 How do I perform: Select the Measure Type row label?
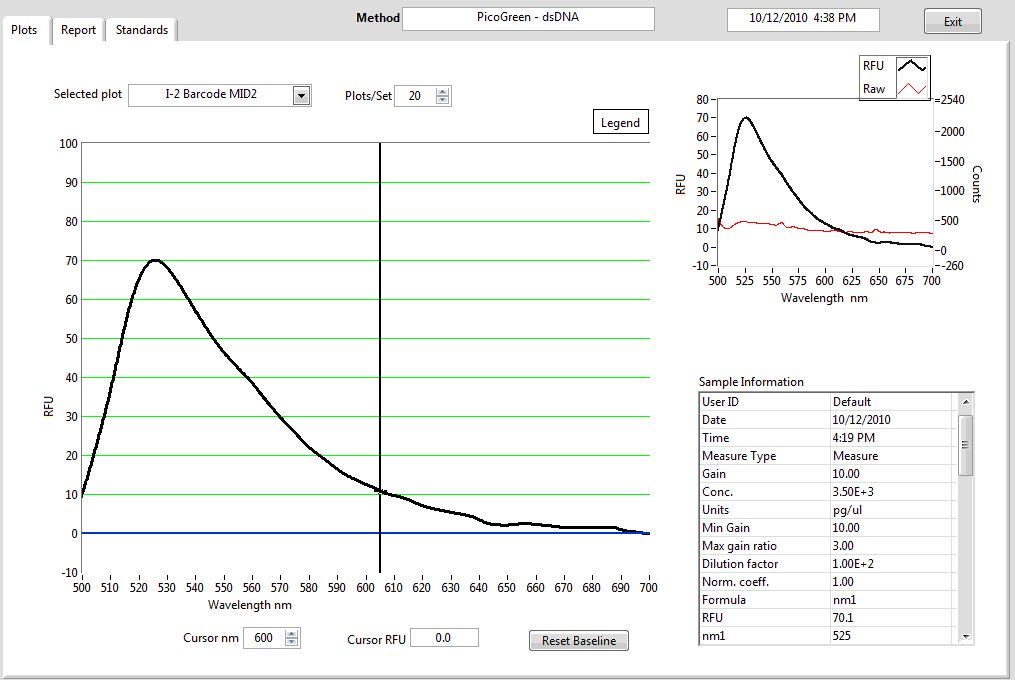pyautogui.click(x=739, y=456)
